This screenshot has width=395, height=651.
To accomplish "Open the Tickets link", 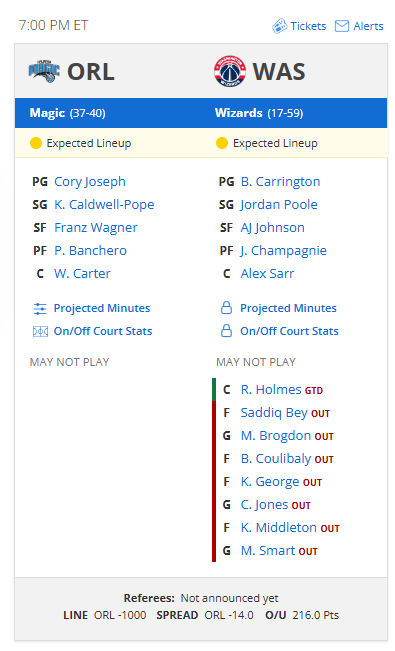I will pos(308,26).
